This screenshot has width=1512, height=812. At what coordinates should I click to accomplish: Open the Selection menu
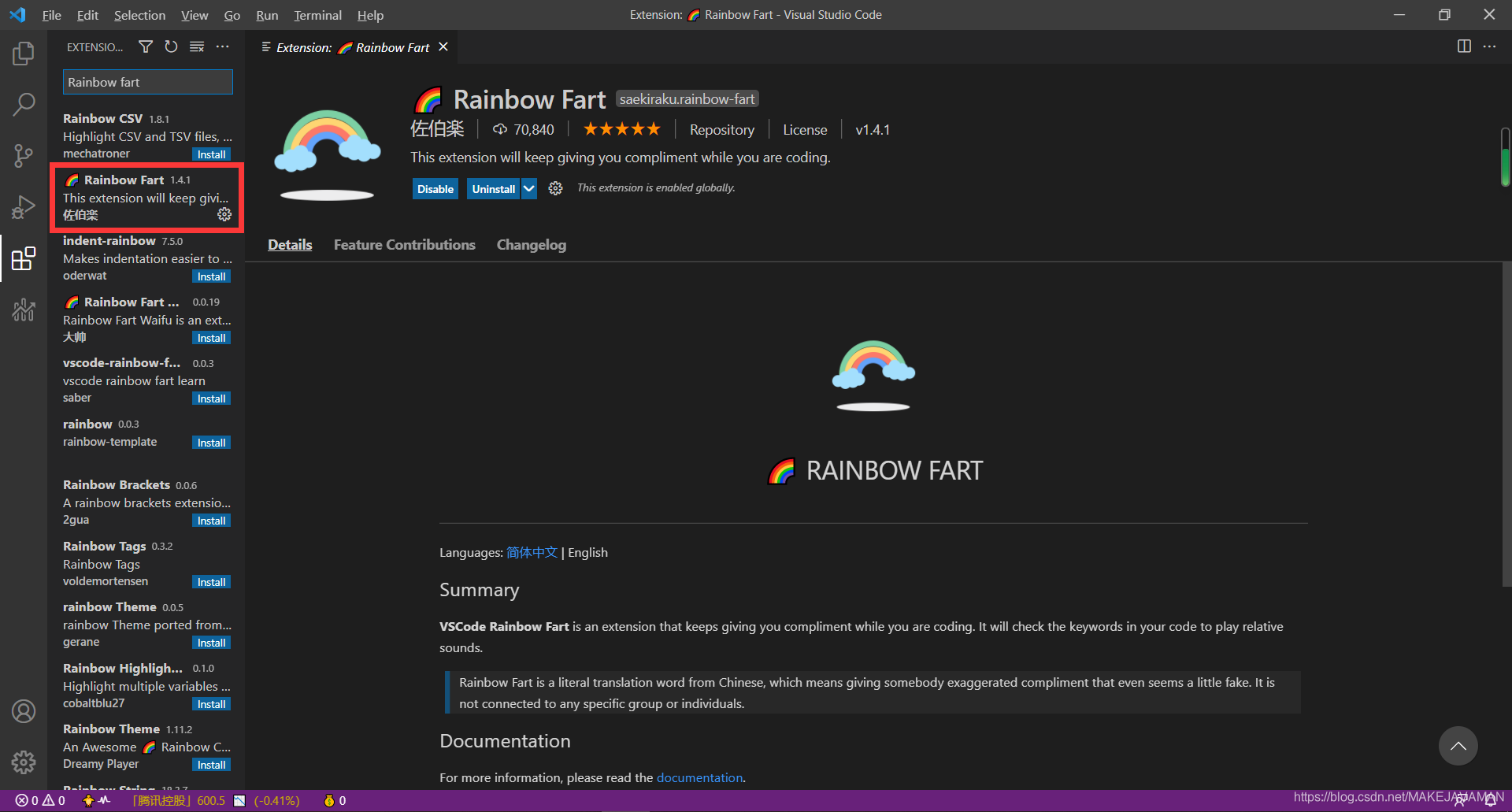139,15
